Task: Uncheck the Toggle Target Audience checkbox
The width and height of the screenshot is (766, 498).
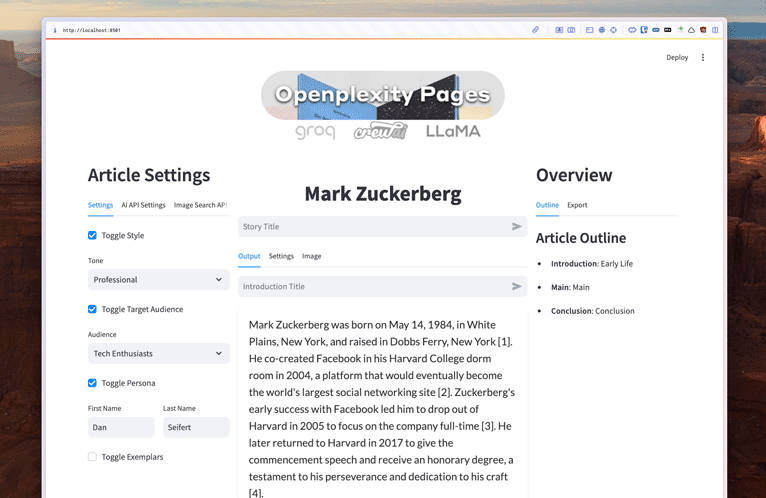Action: 92,309
